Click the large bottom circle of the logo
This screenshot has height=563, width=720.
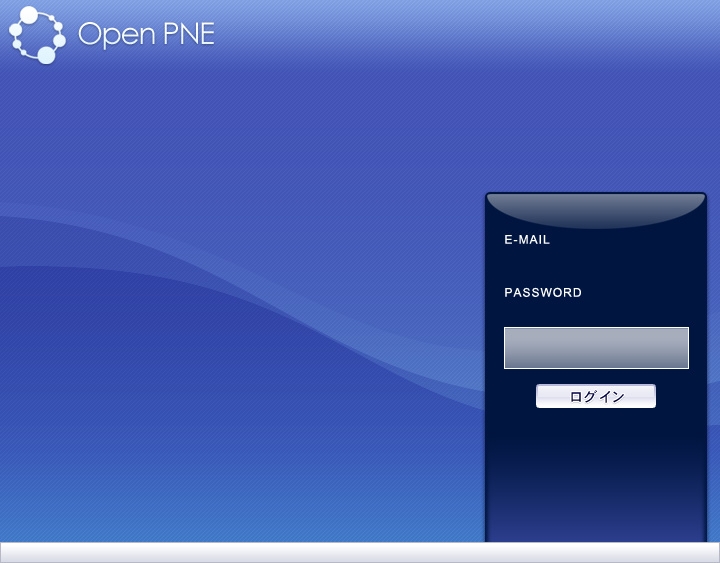pos(46,55)
